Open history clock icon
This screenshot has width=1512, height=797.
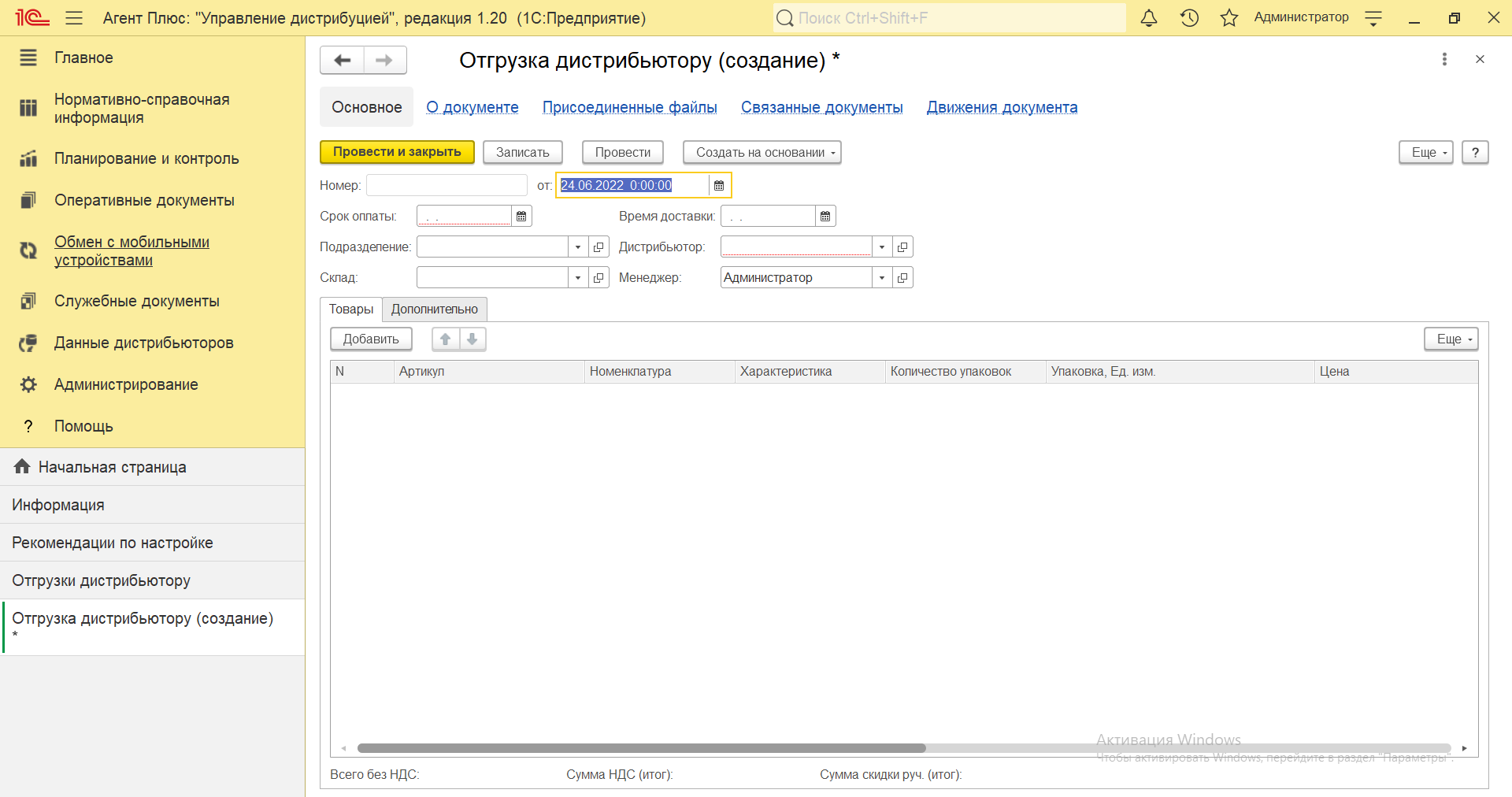(x=1189, y=17)
